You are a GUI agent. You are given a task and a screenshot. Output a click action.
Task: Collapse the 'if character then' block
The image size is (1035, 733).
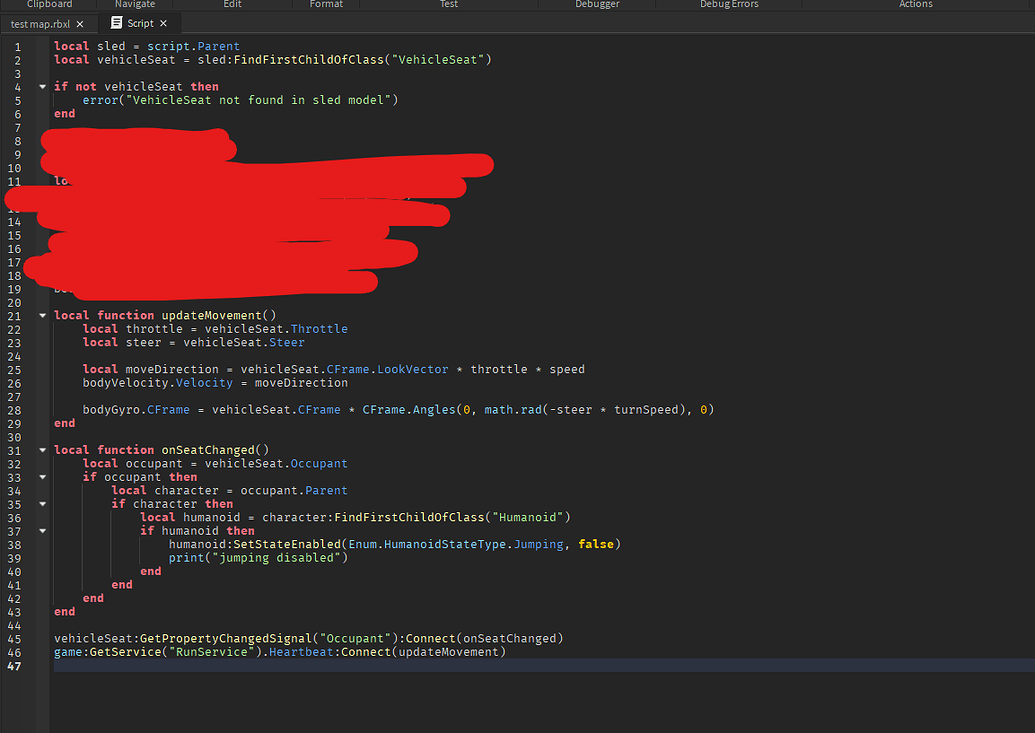click(43, 504)
